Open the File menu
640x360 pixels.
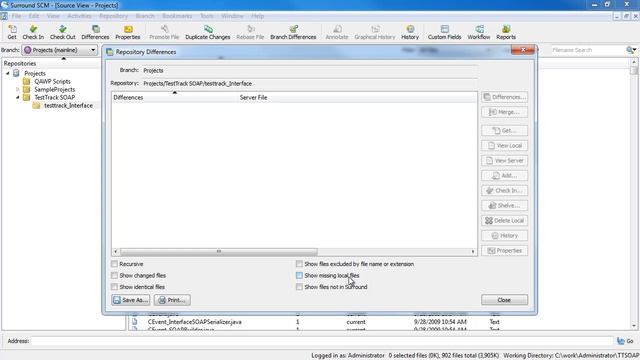coord(16,16)
